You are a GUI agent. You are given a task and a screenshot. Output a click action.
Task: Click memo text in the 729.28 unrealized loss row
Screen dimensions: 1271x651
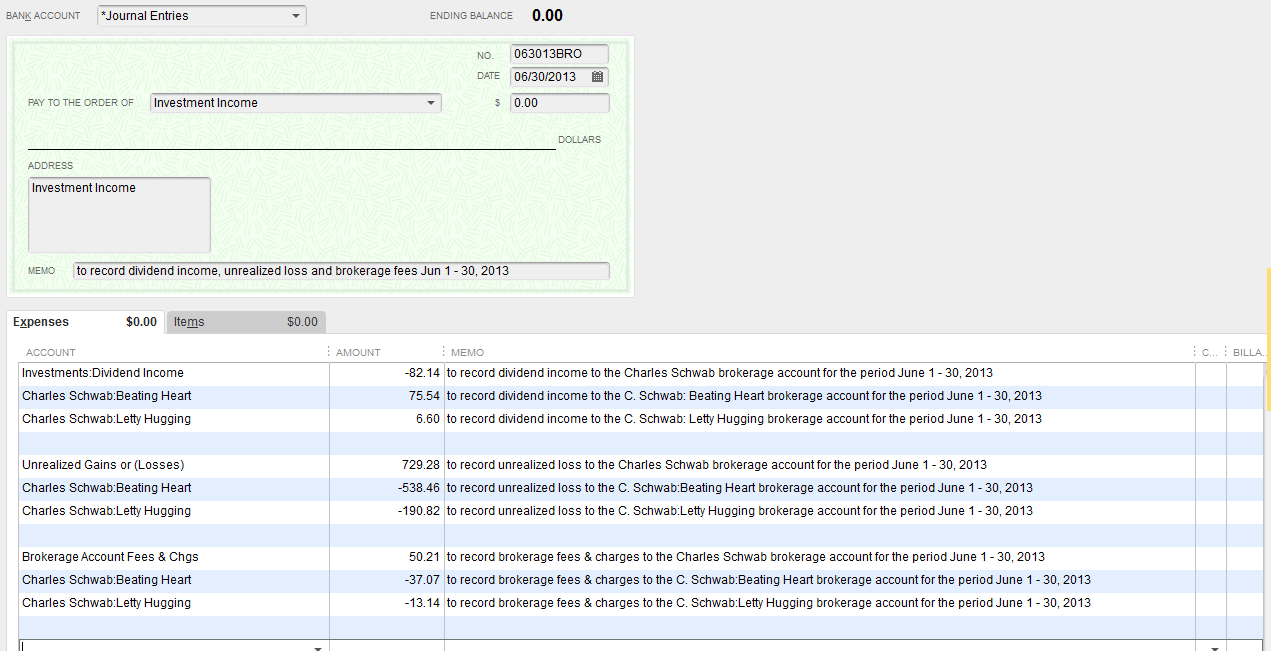pyautogui.click(x=717, y=465)
